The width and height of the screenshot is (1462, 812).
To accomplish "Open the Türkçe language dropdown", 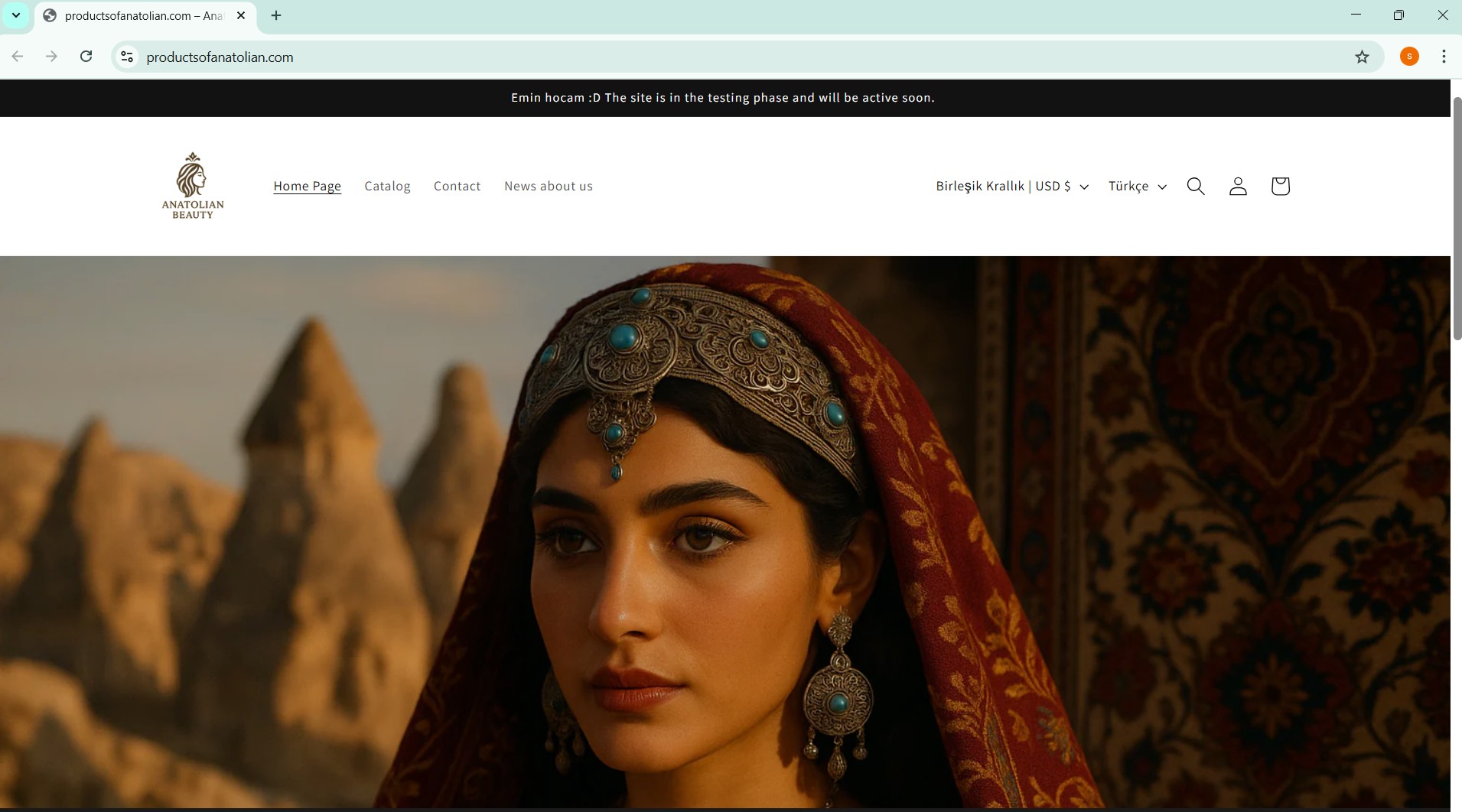I will (x=1138, y=186).
